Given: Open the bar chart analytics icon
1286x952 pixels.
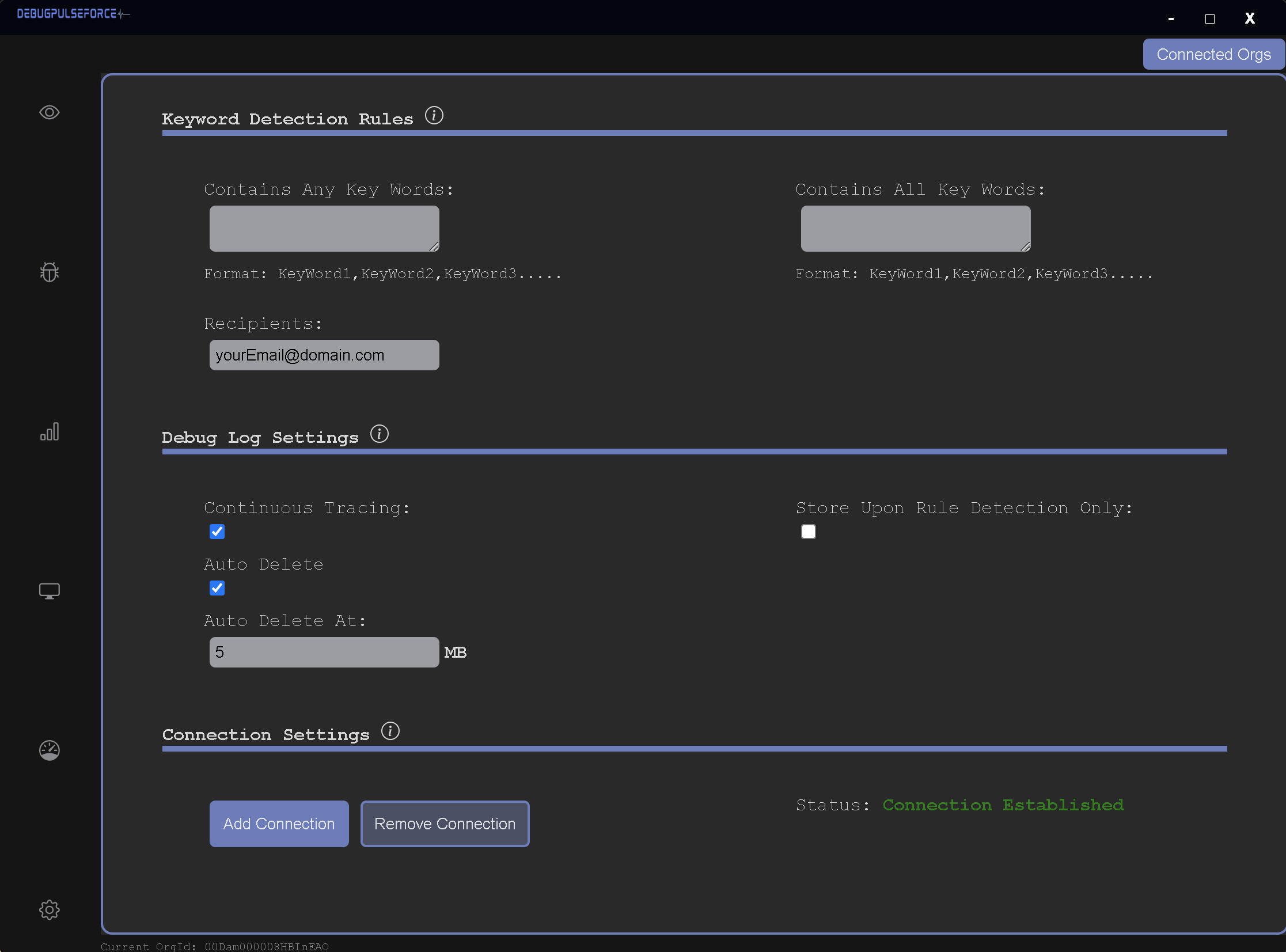Looking at the screenshot, I should (50, 431).
